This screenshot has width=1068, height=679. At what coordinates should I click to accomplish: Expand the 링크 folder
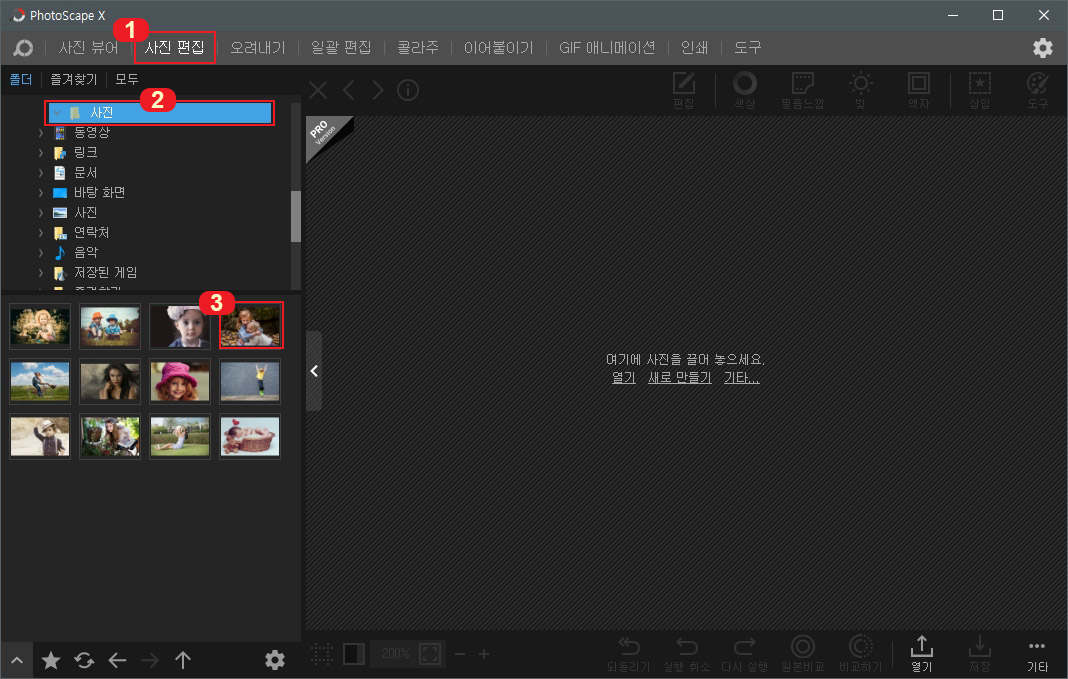[41, 153]
